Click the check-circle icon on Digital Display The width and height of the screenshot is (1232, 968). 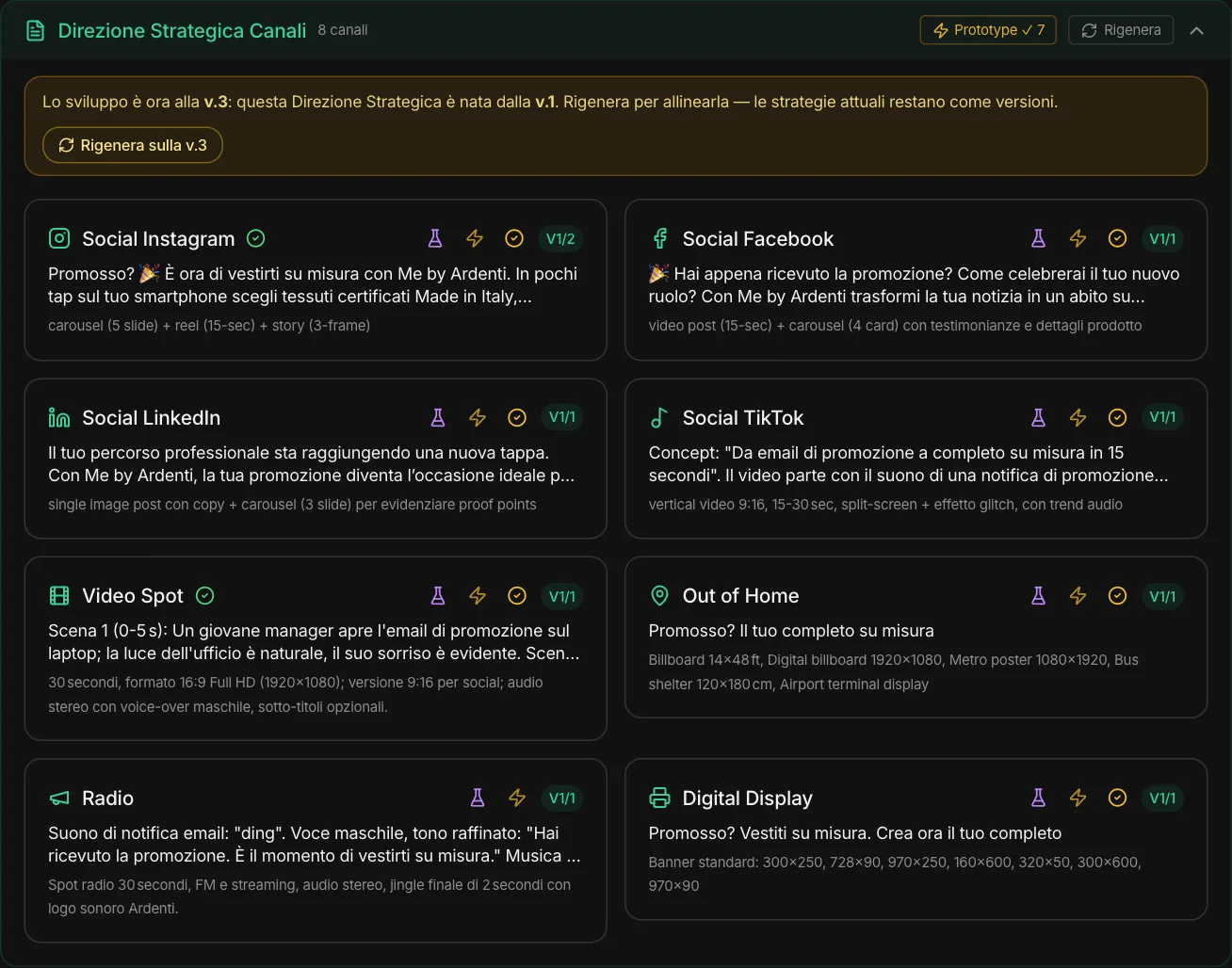coord(1117,798)
